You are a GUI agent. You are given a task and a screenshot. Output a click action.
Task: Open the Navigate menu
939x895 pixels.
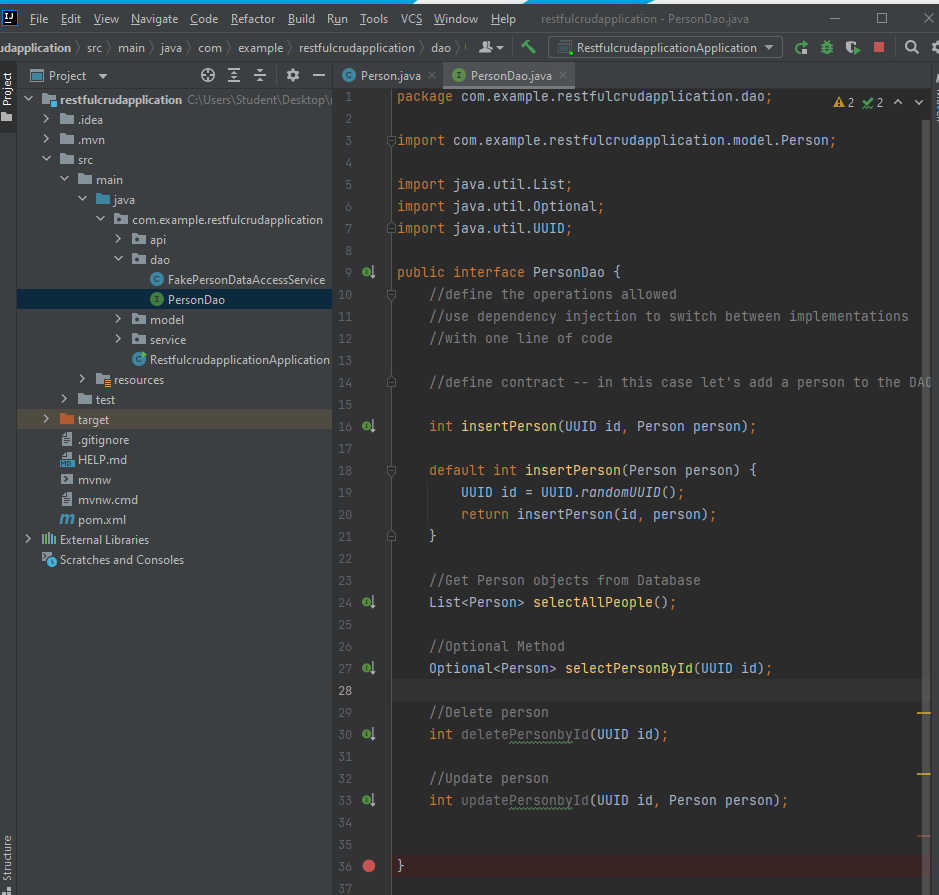[155, 19]
